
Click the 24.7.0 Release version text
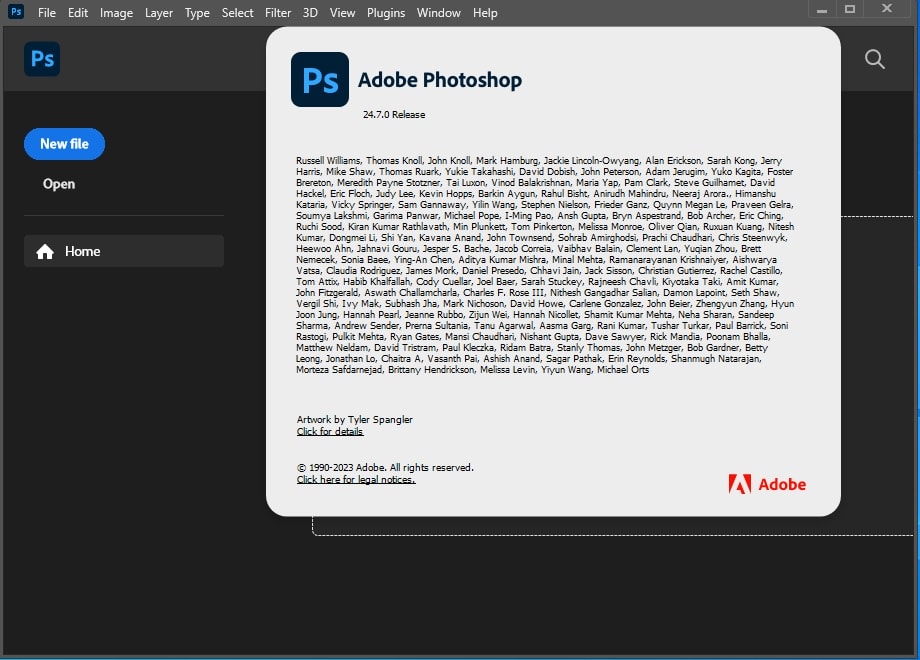coord(394,114)
